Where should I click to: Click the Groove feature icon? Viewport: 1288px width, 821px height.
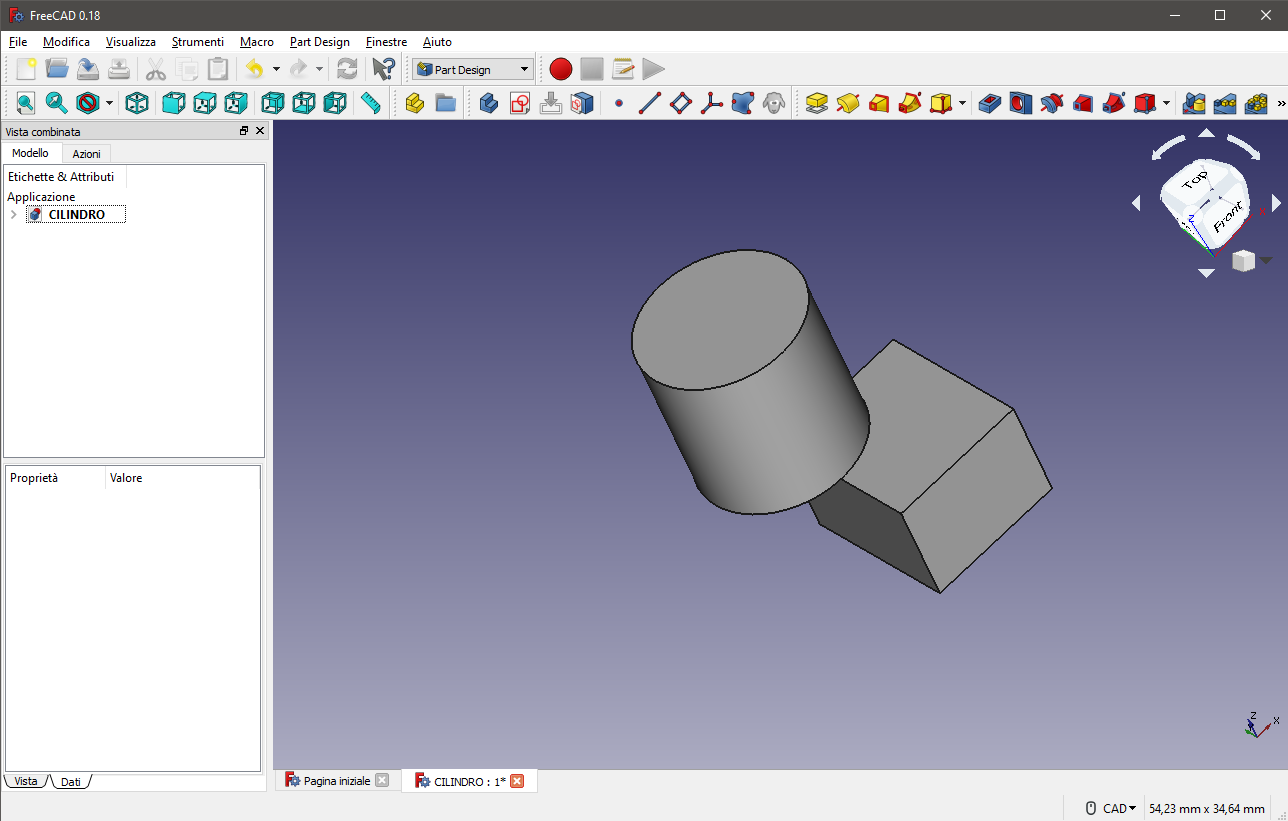point(1052,103)
